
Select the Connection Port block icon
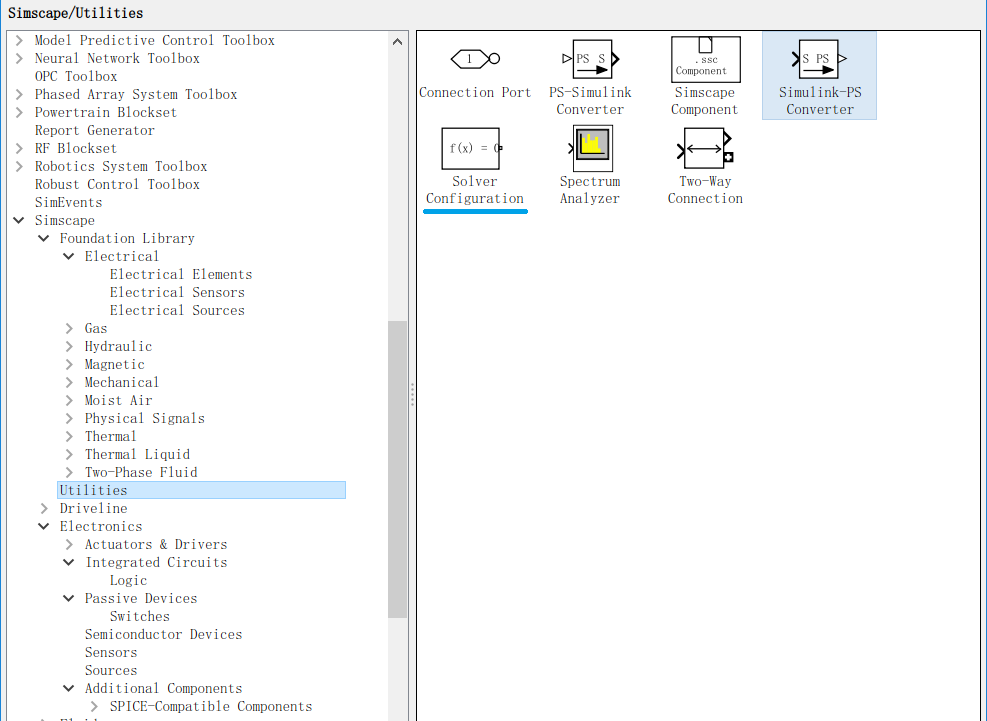475,59
